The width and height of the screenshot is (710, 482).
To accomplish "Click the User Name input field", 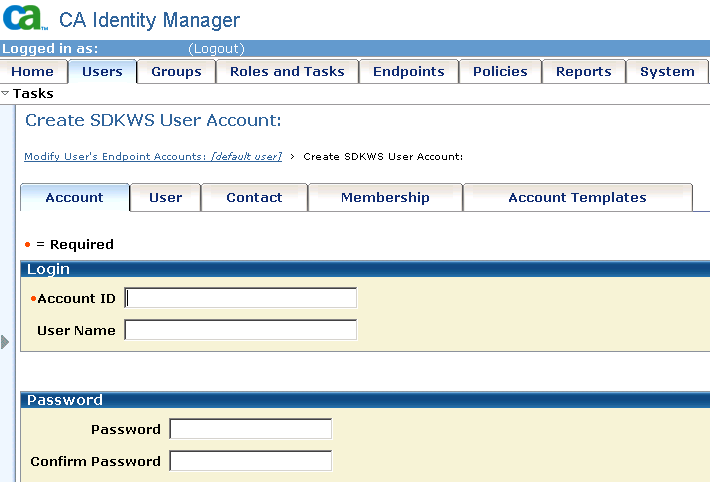I will 240,330.
